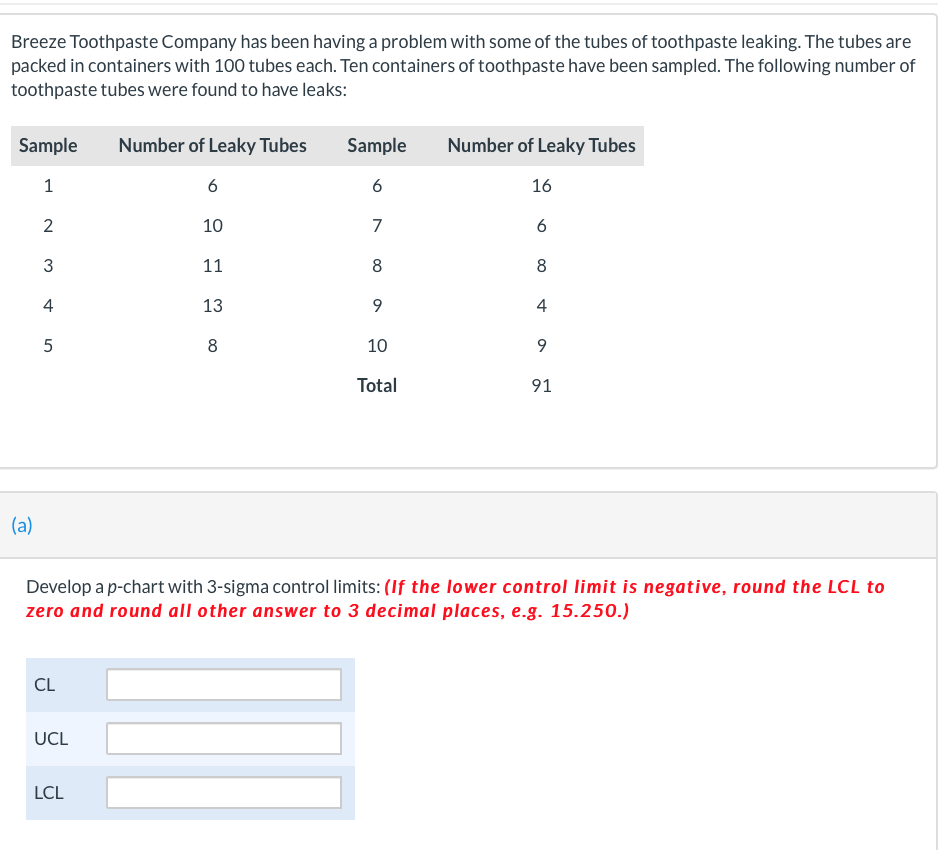Click the UCL row label
The width and height of the screenshot is (938, 850).
click(51, 739)
